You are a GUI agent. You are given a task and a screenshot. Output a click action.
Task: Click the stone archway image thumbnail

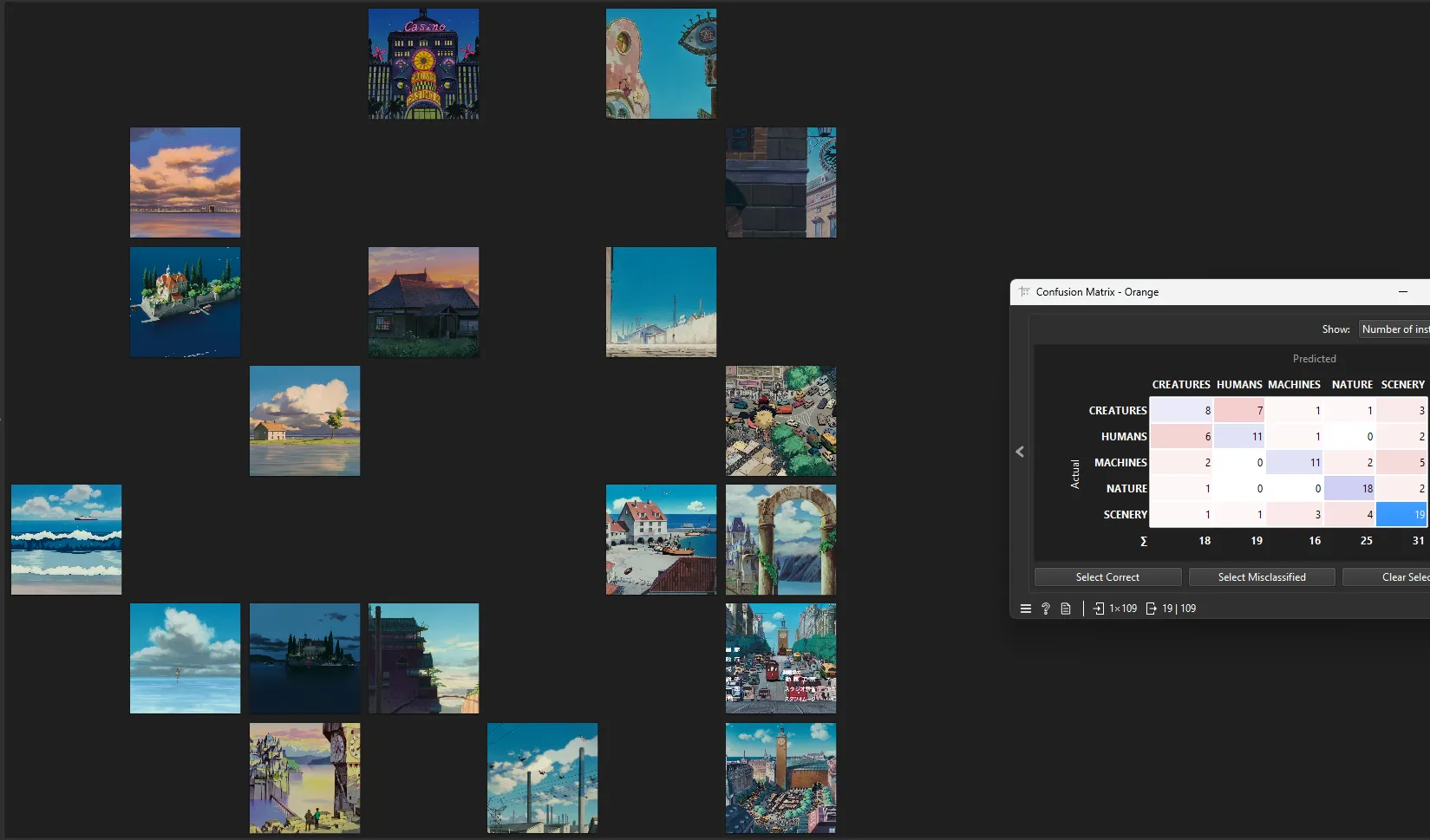click(780, 539)
